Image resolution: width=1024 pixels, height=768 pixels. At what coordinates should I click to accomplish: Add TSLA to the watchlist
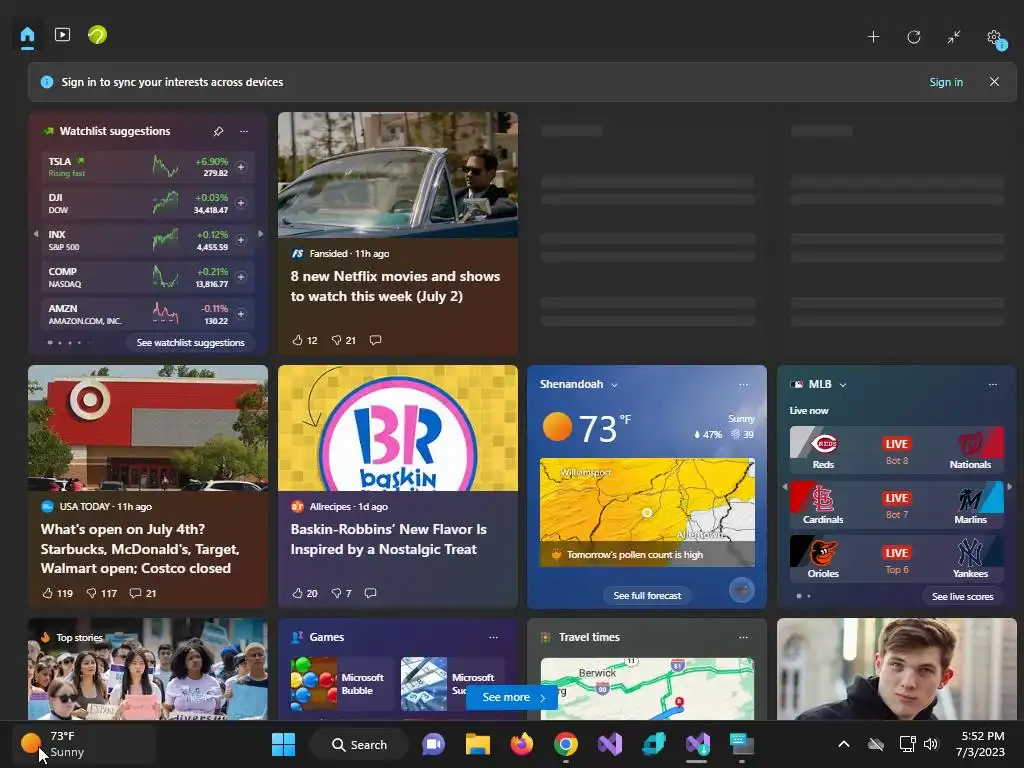(241, 167)
